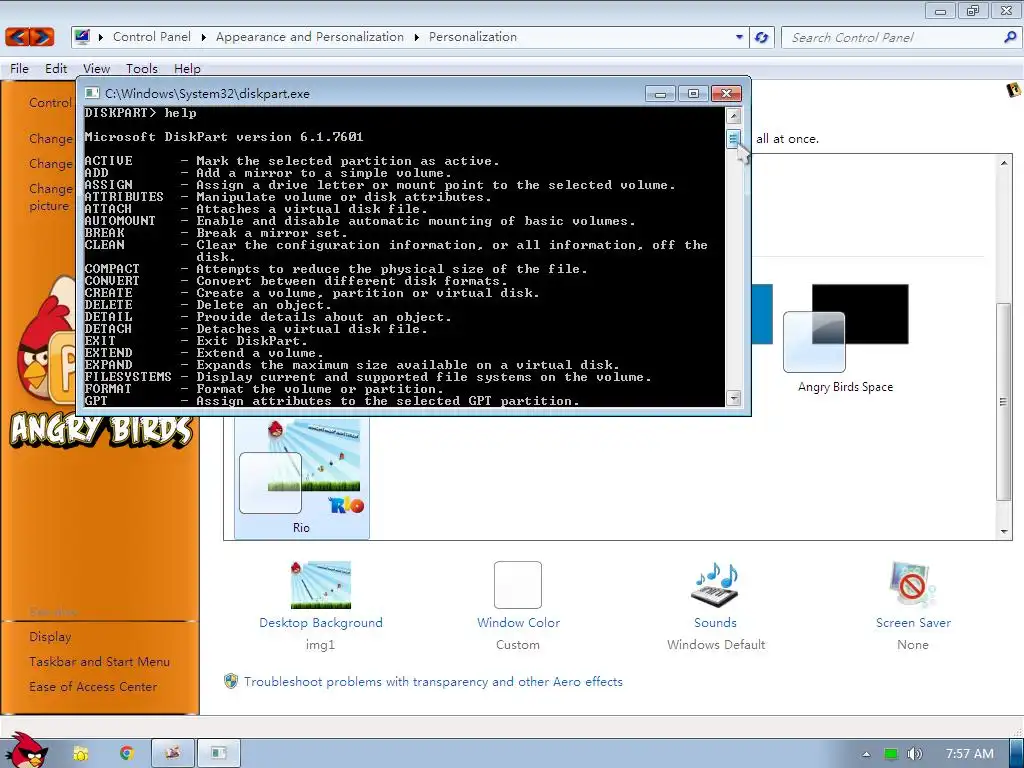The height and width of the screenshot is (768, 1024).
Task: Click the CREATE command line in console
Action: (x=312, y=293)
